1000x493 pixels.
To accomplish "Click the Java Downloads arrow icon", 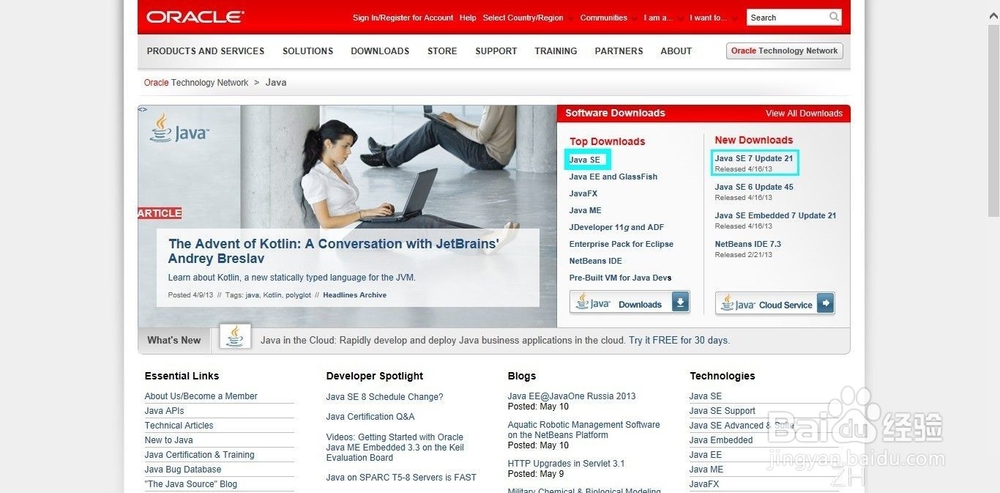I will (680, 303).
